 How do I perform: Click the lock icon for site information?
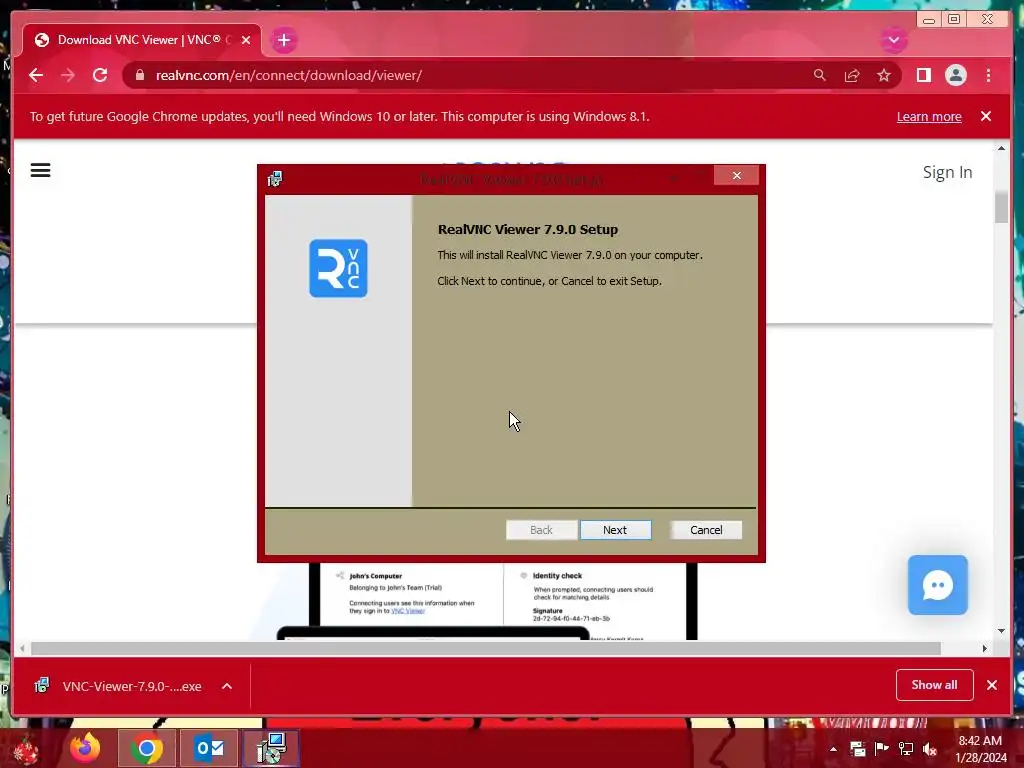tap(140, 75)
